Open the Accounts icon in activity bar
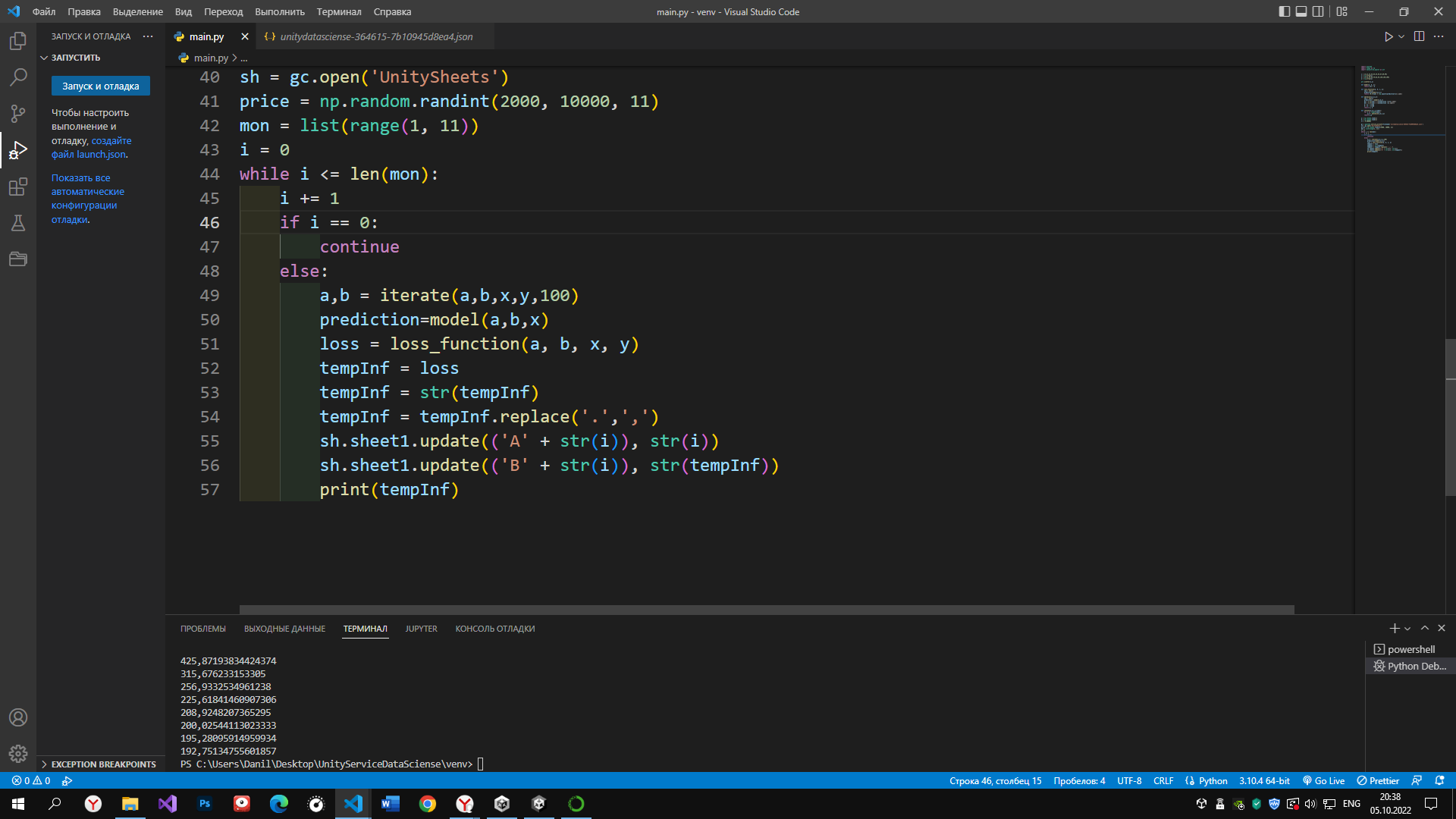1456x819 pixels. pos(18,717)
